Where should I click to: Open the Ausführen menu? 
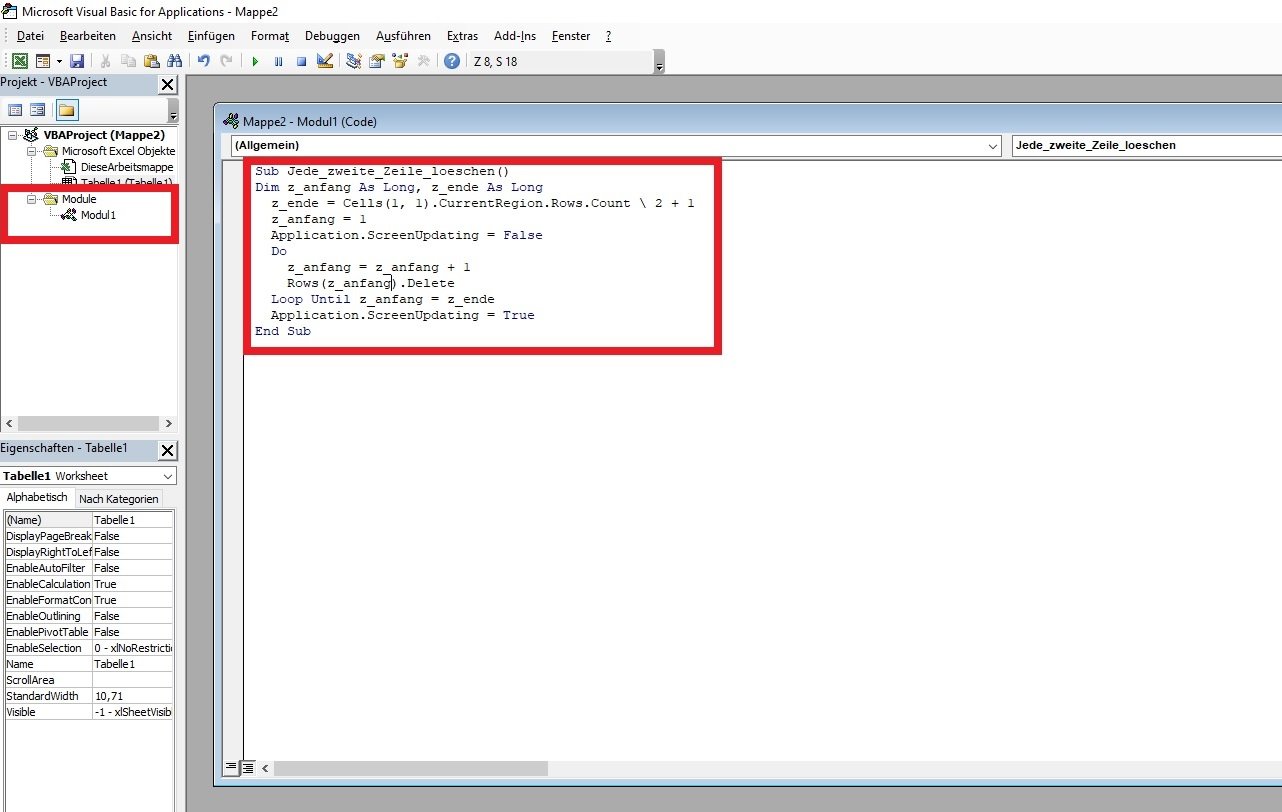(403, 36)
